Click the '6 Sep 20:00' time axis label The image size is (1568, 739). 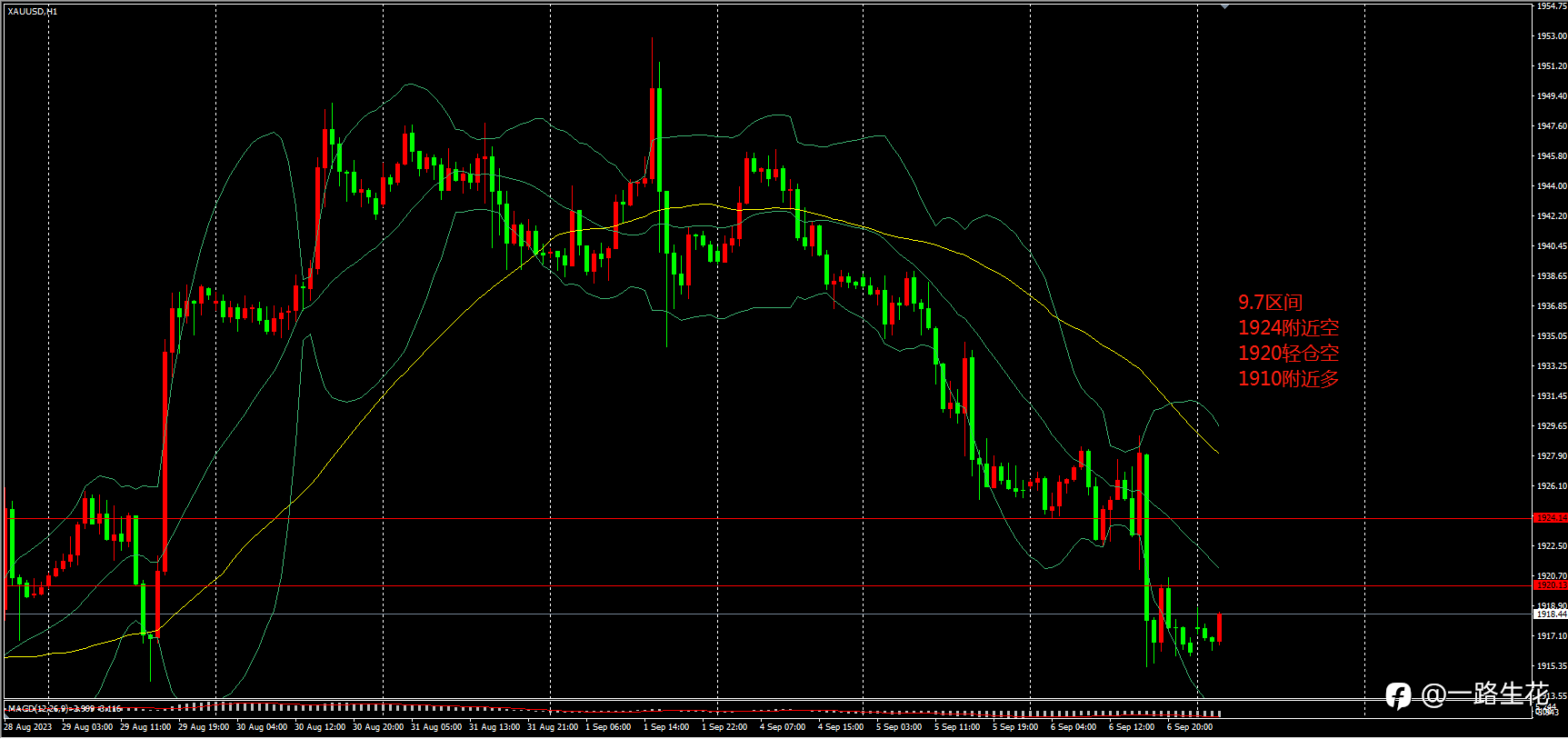1190,727
